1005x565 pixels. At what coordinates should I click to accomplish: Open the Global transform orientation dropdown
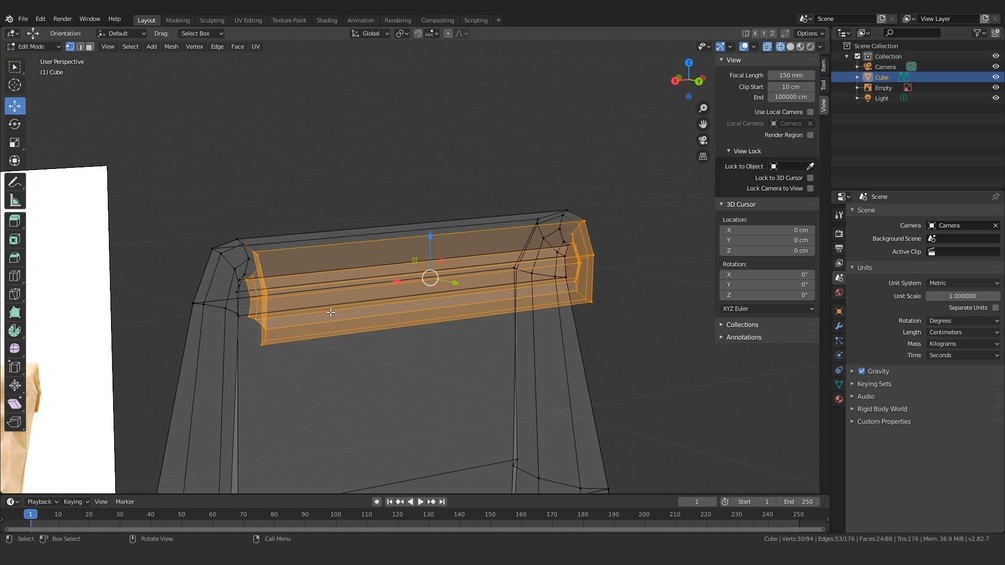pos(370,33)
